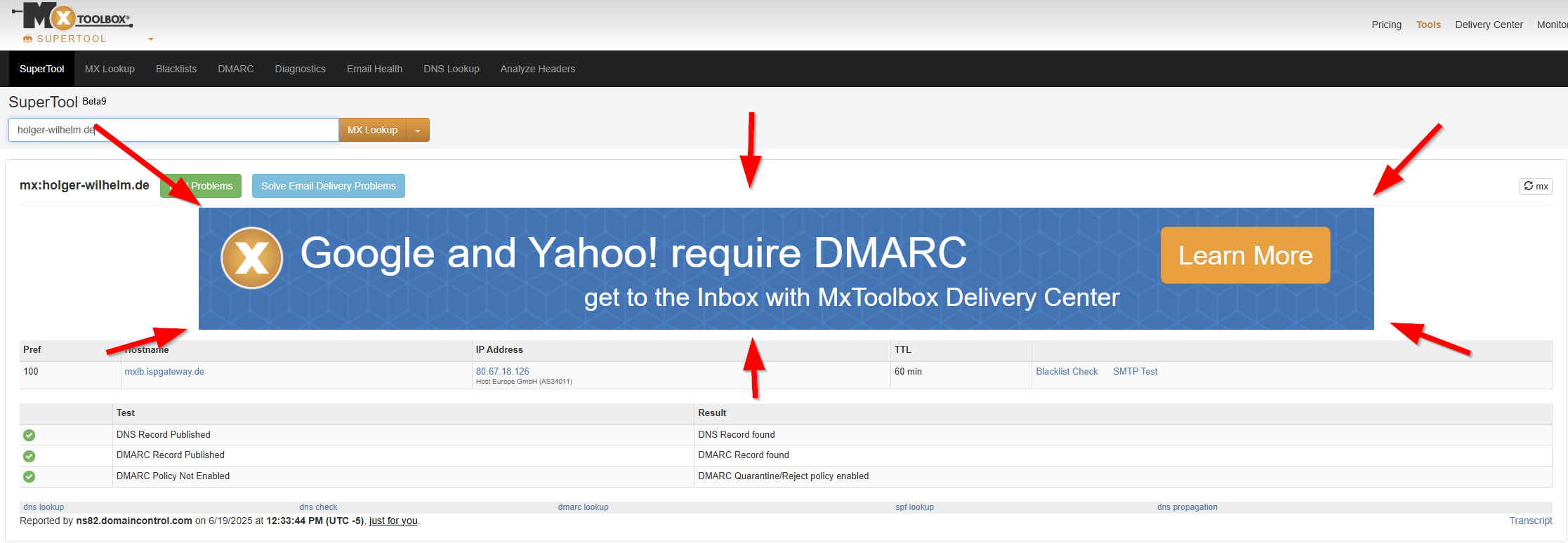Click Solve Email Delivery Problems button
This screenshot has height=543, width=1568.
tap(329, 186)
